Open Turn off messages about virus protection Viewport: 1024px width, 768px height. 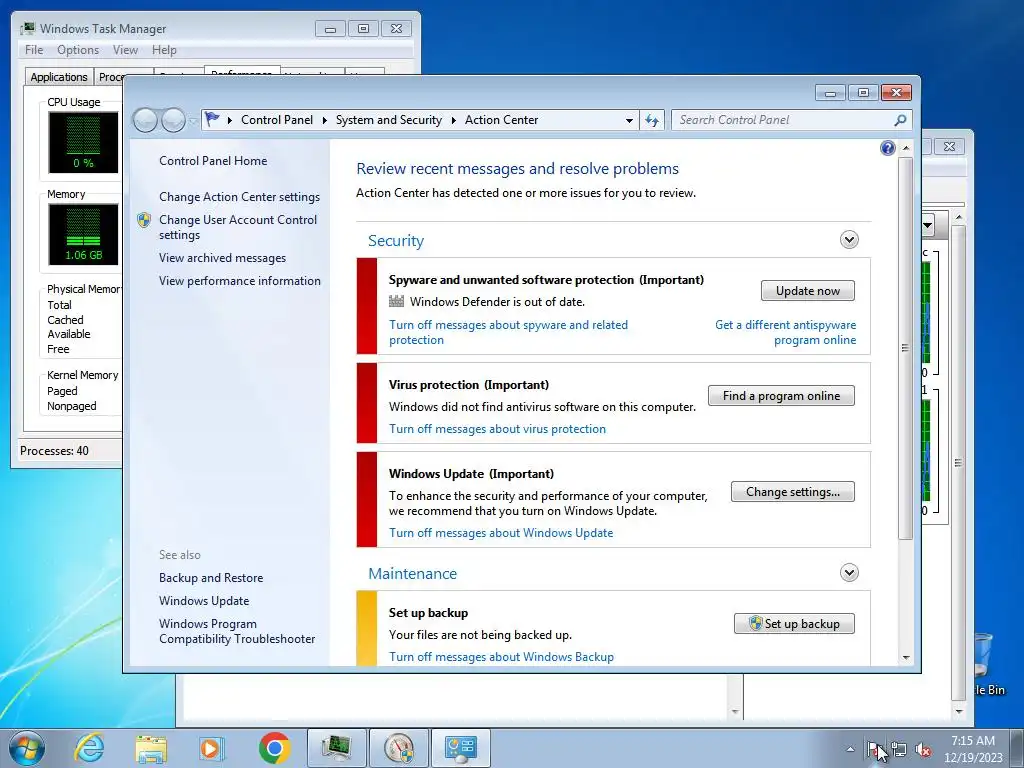tap(498, 428)
